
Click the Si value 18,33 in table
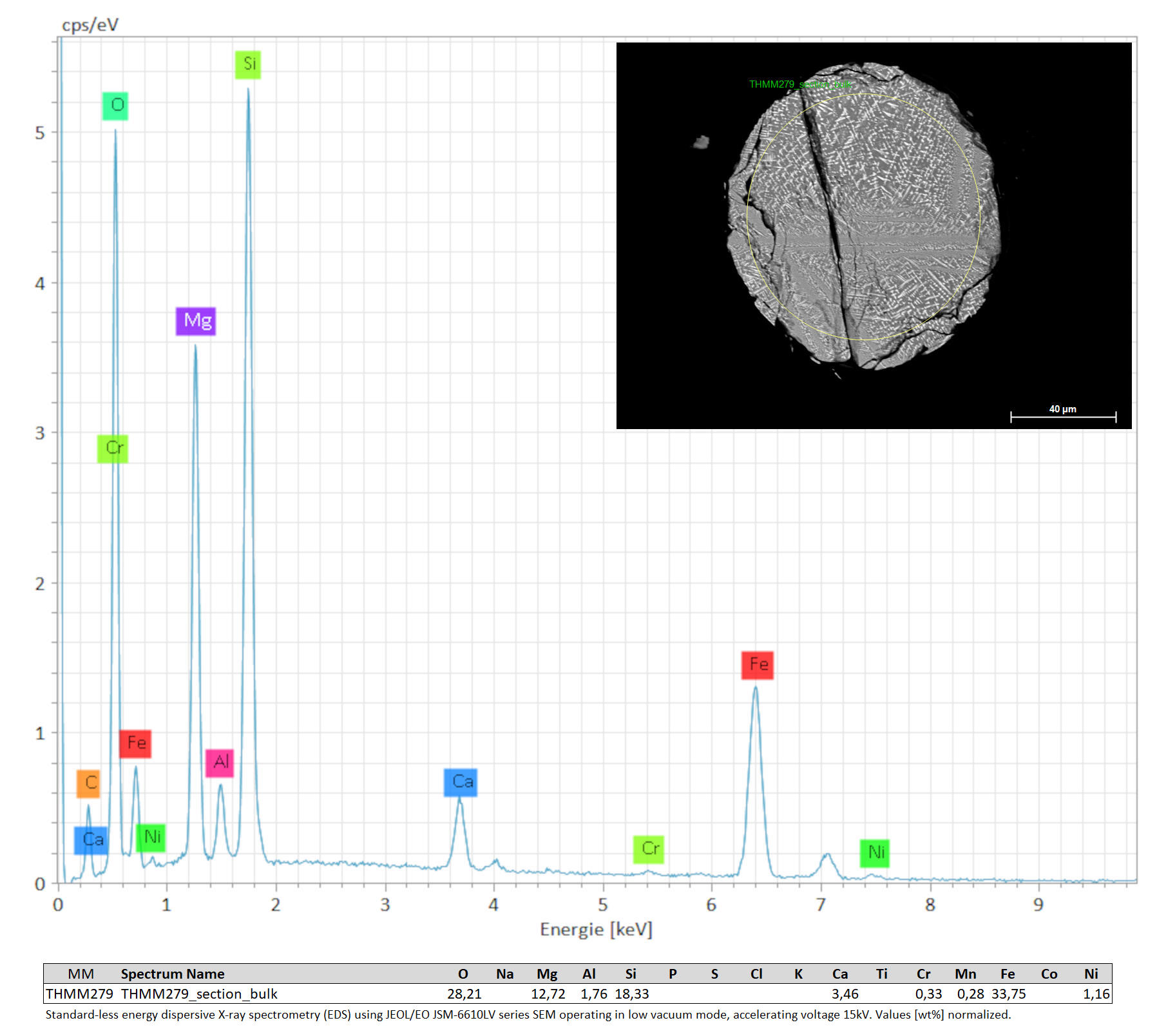[631, 993]
